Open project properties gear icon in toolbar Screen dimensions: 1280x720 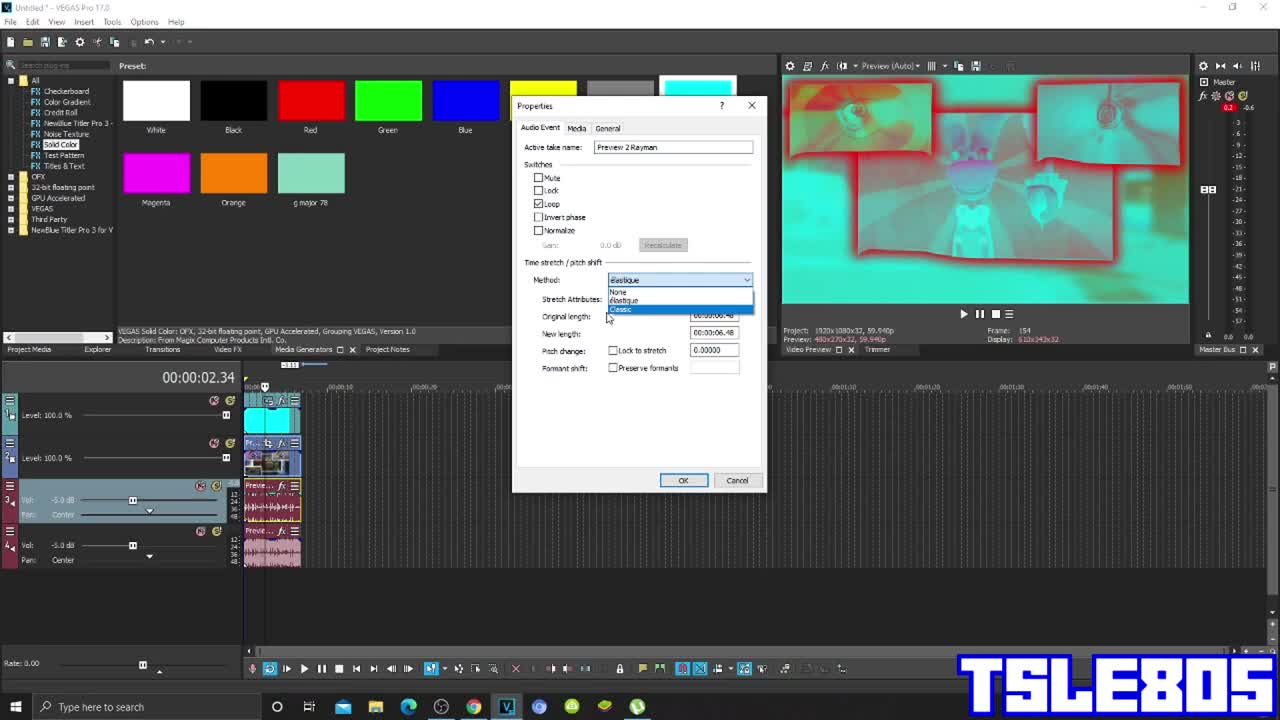pos(80,42)
